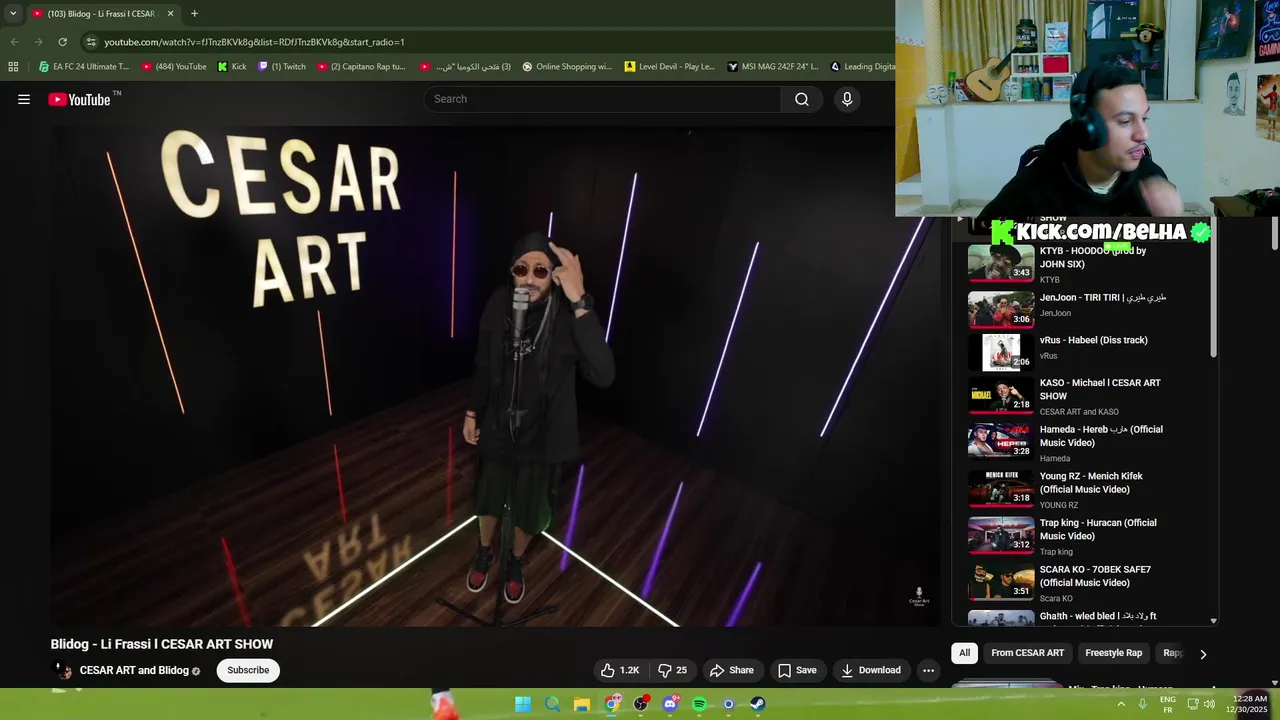The width and height of the screenshot is (1280, 720).
Task: Play KTYB - HOODOO from the playlist
Action: click(x=1084, y=264)
